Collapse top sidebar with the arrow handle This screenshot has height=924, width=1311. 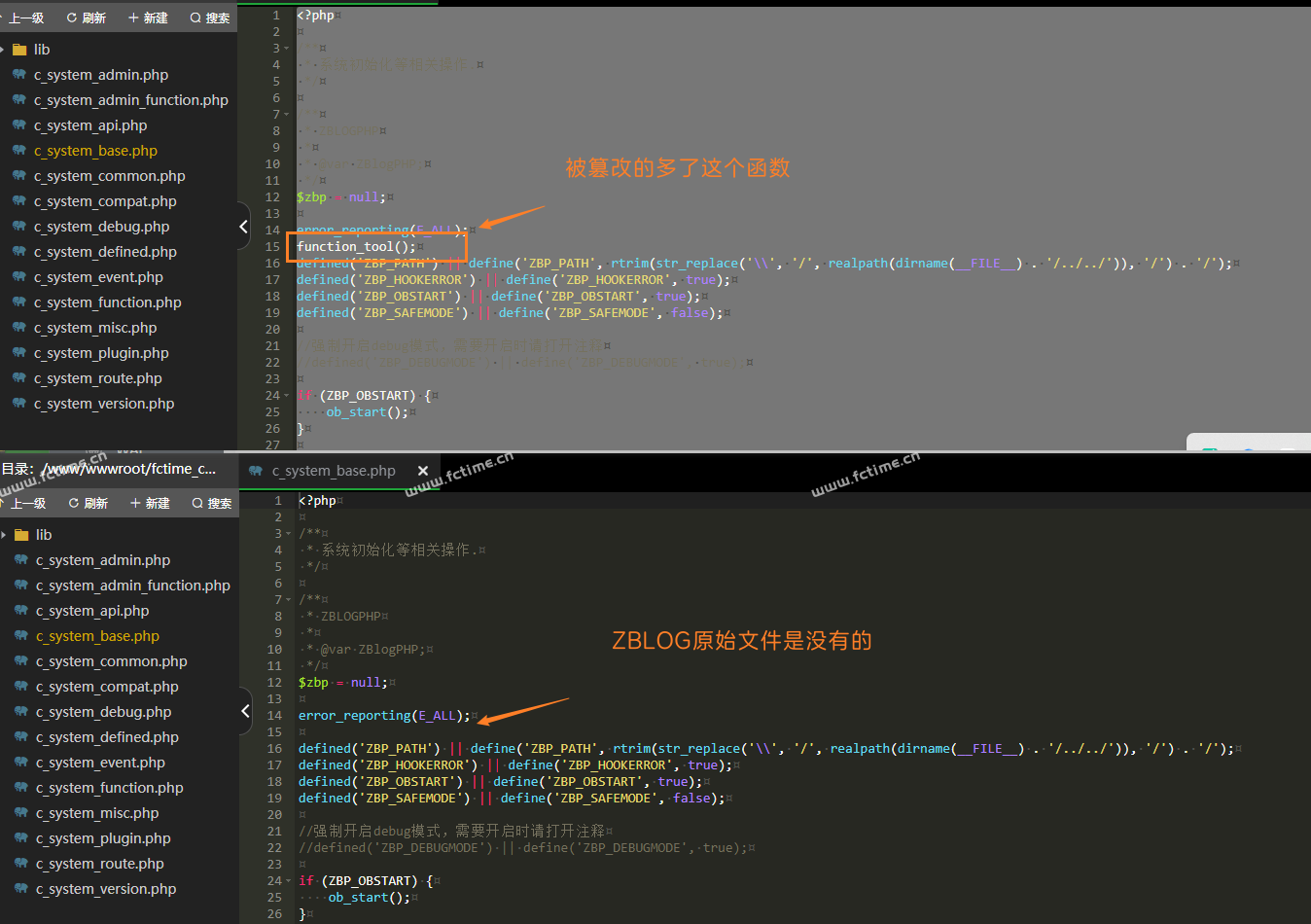coord(243,226)
